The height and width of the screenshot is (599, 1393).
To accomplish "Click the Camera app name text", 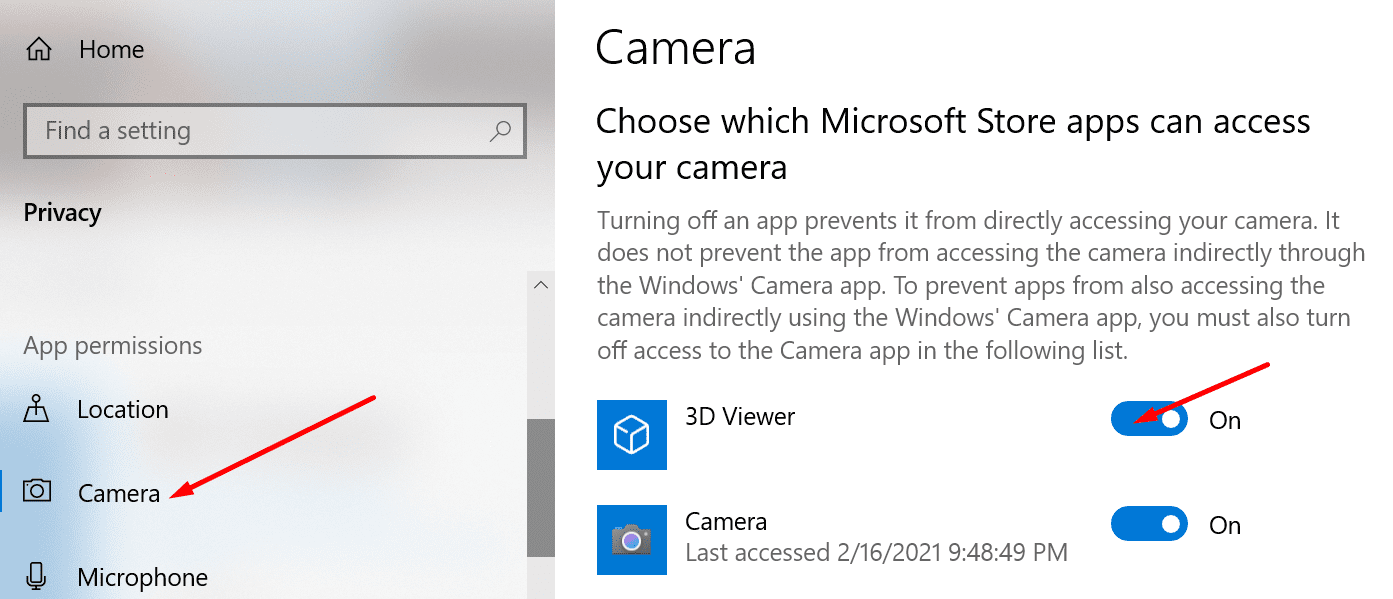I will (726, 521).
